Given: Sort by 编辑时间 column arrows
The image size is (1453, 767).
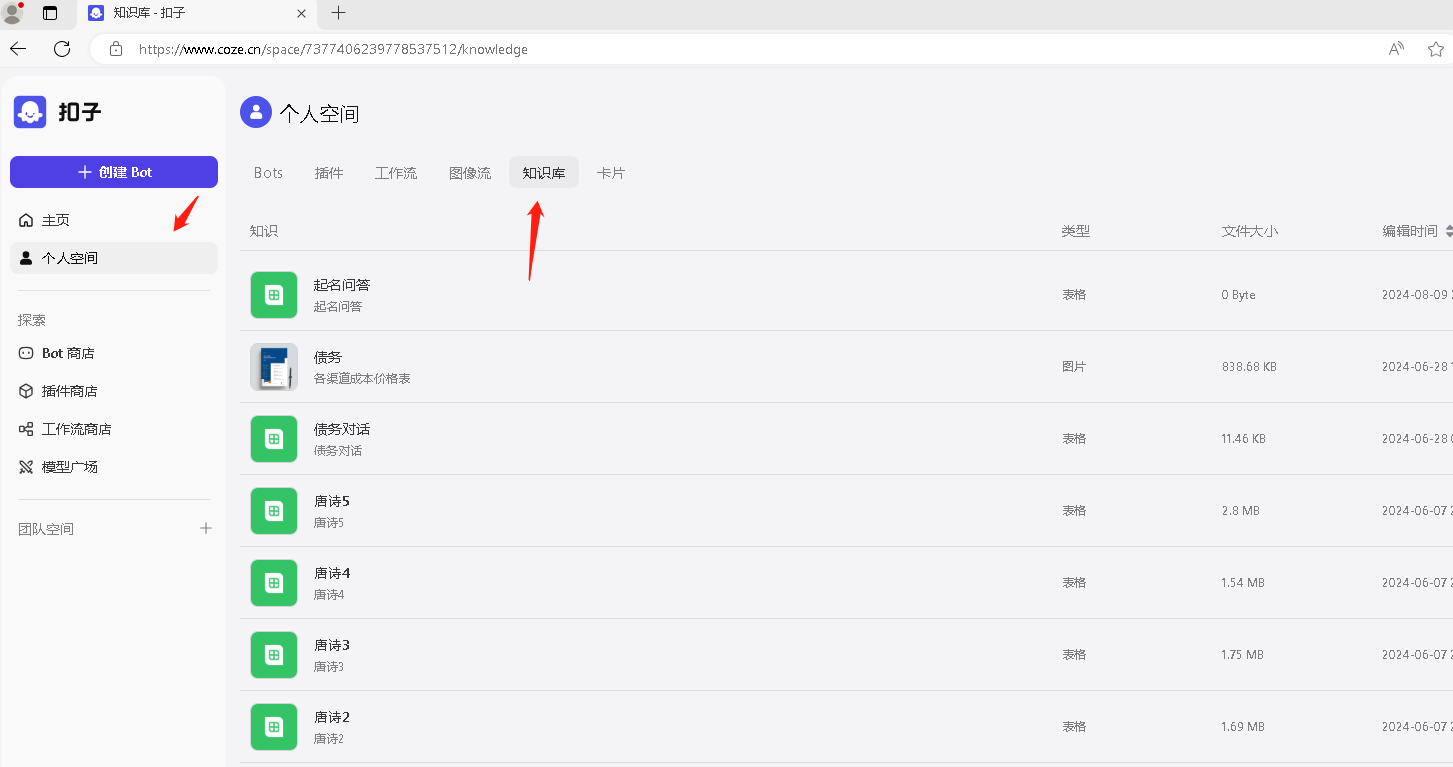Looking at the screenshot, I should tap(1449, 231).
